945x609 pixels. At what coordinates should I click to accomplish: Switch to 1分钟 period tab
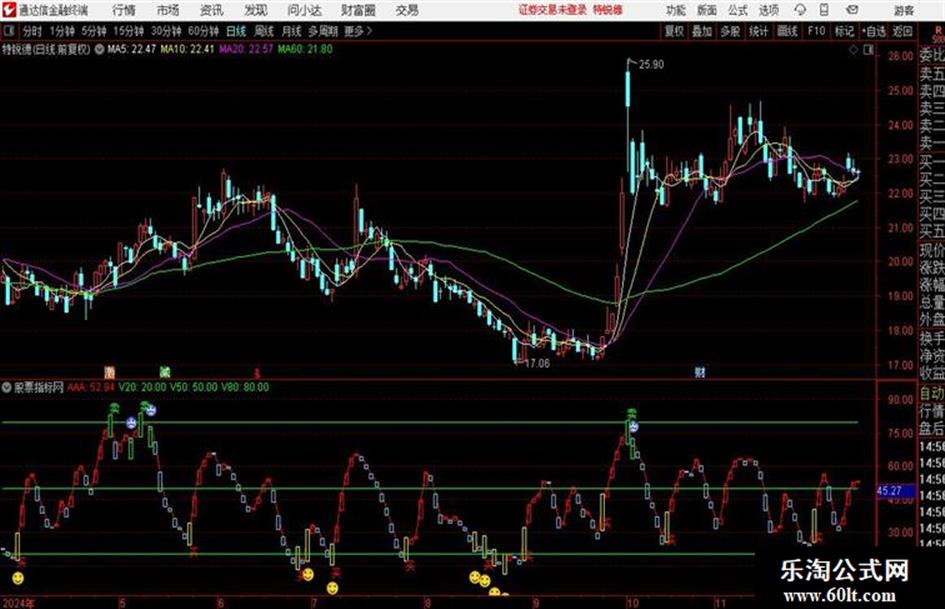(x=61, y=31)
